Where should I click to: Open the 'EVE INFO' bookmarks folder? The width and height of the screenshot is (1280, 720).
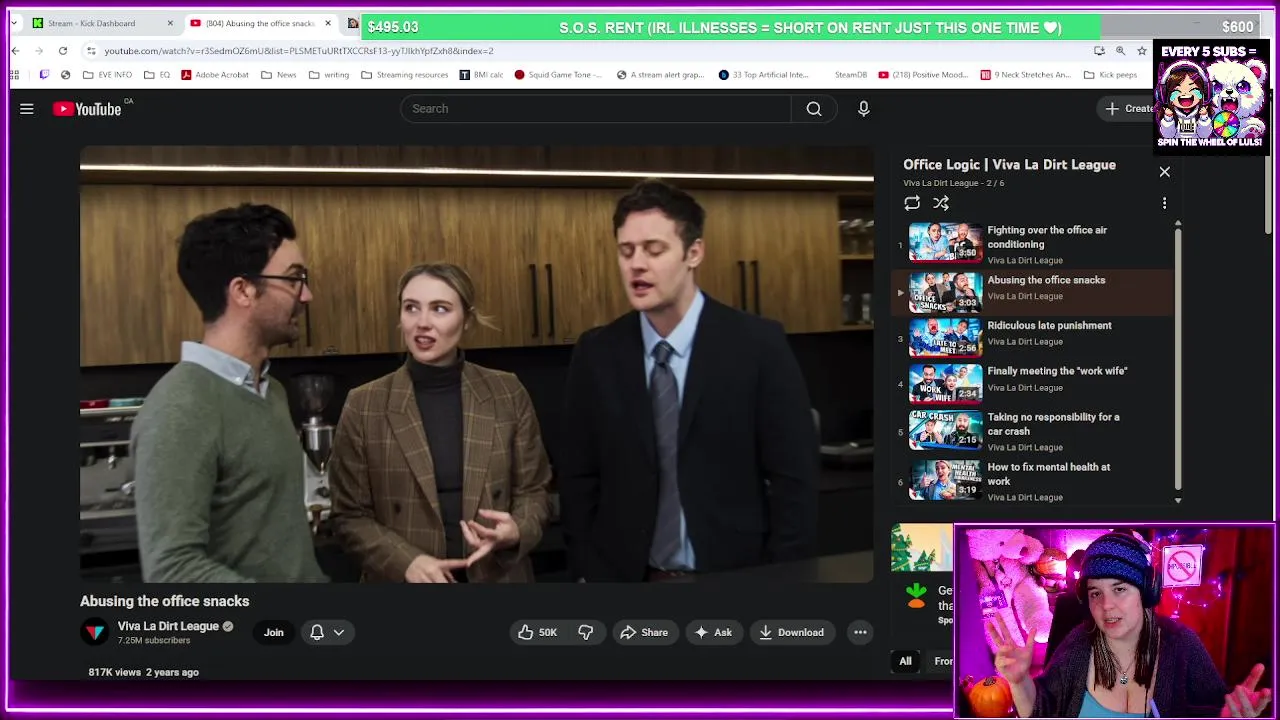[x=108, y=75]
